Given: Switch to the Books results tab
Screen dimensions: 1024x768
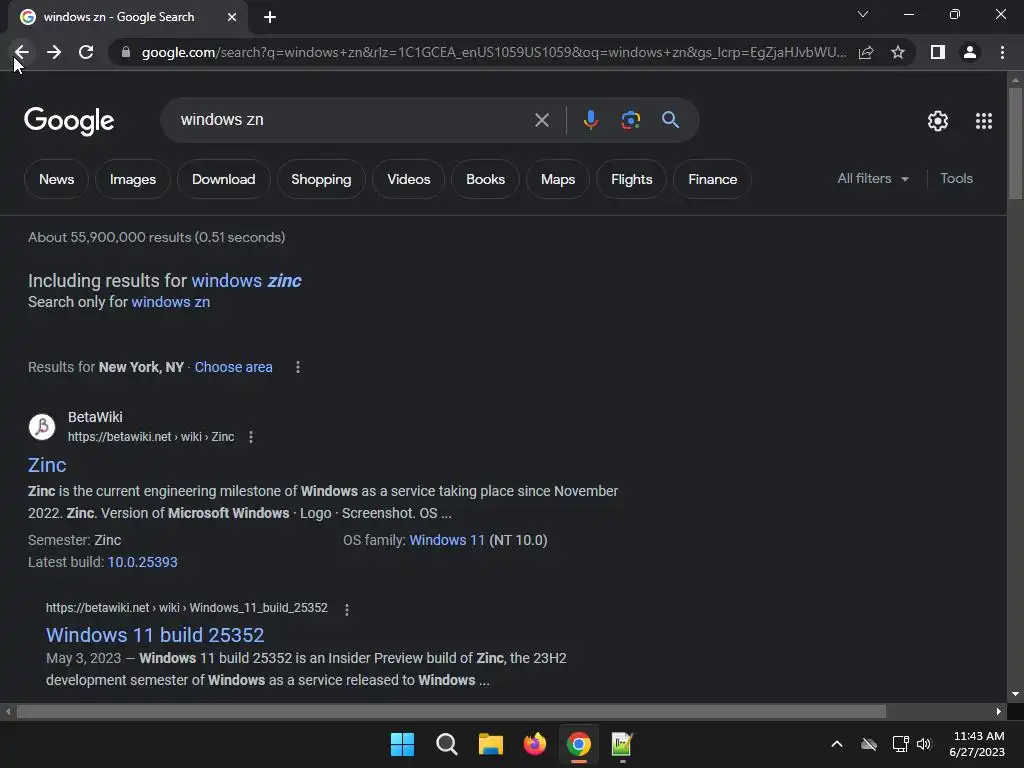Looking at the screenshot, I should [485, 179].
